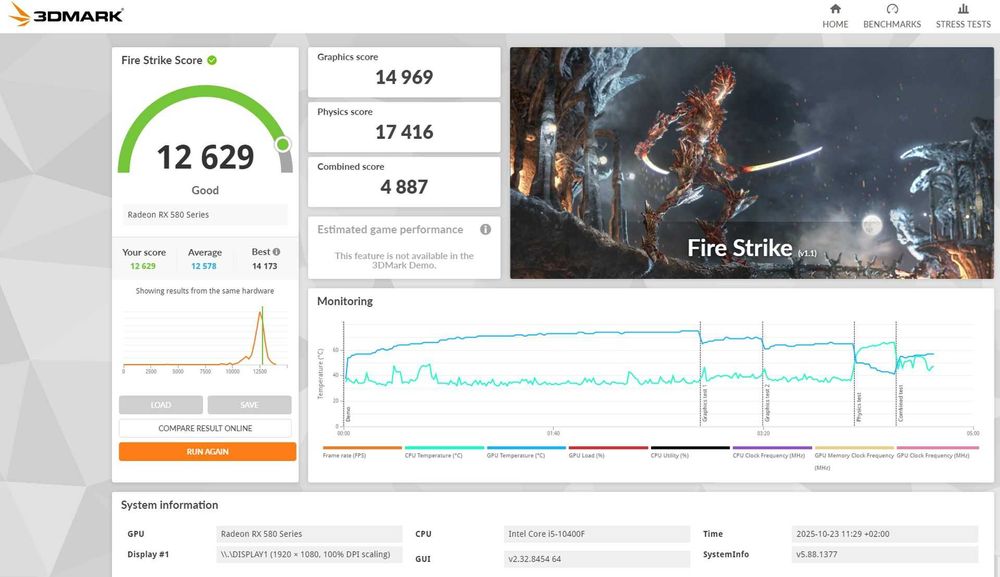Click Graphics test 2 marker in chart
Image resolution: width=1000 pixels, height=577 pixels.
coord(767,403)
